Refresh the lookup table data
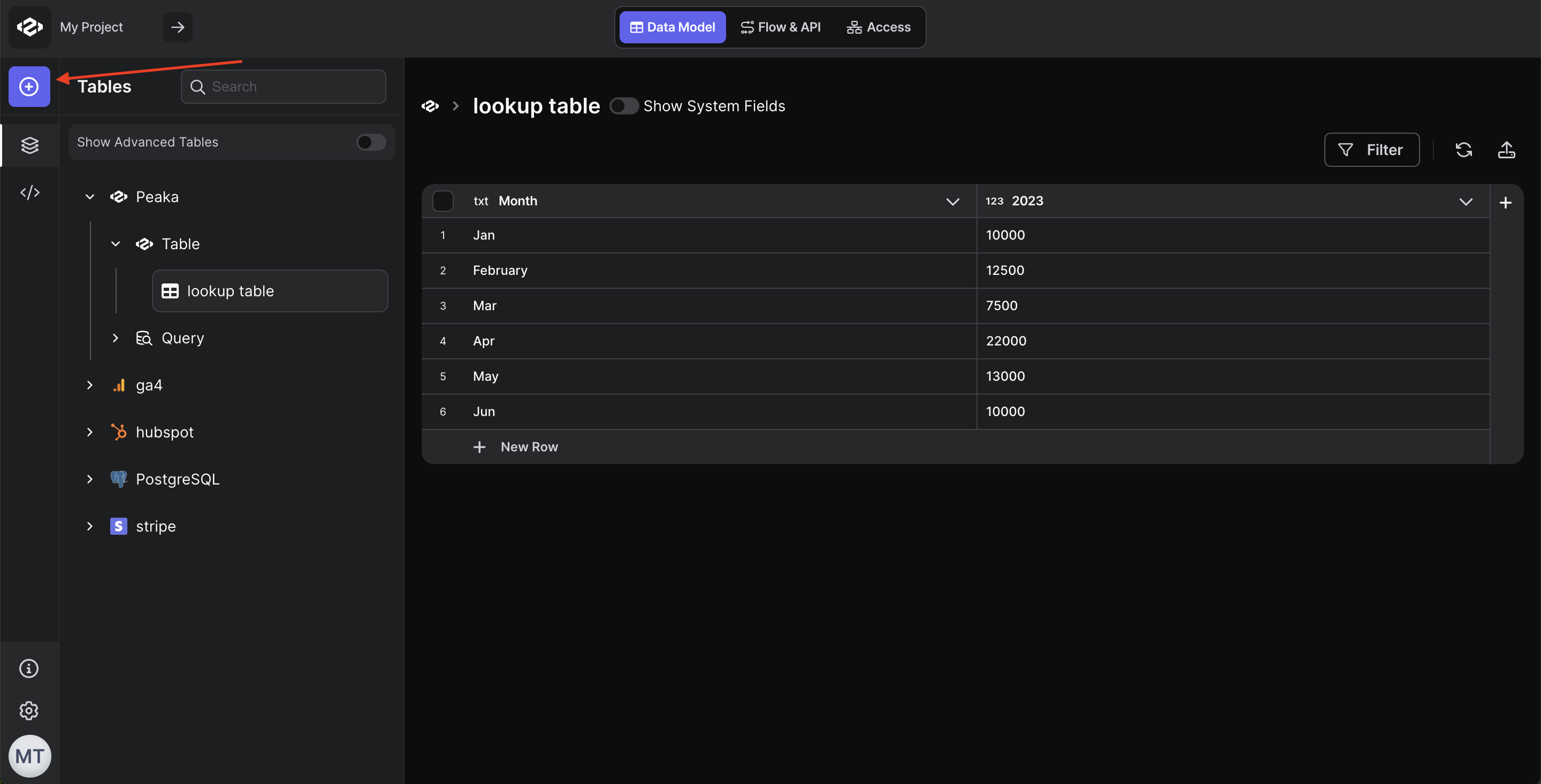The height and width of the screenshot is (784, 1541). pyautogui.click(x=1463, y=150)
